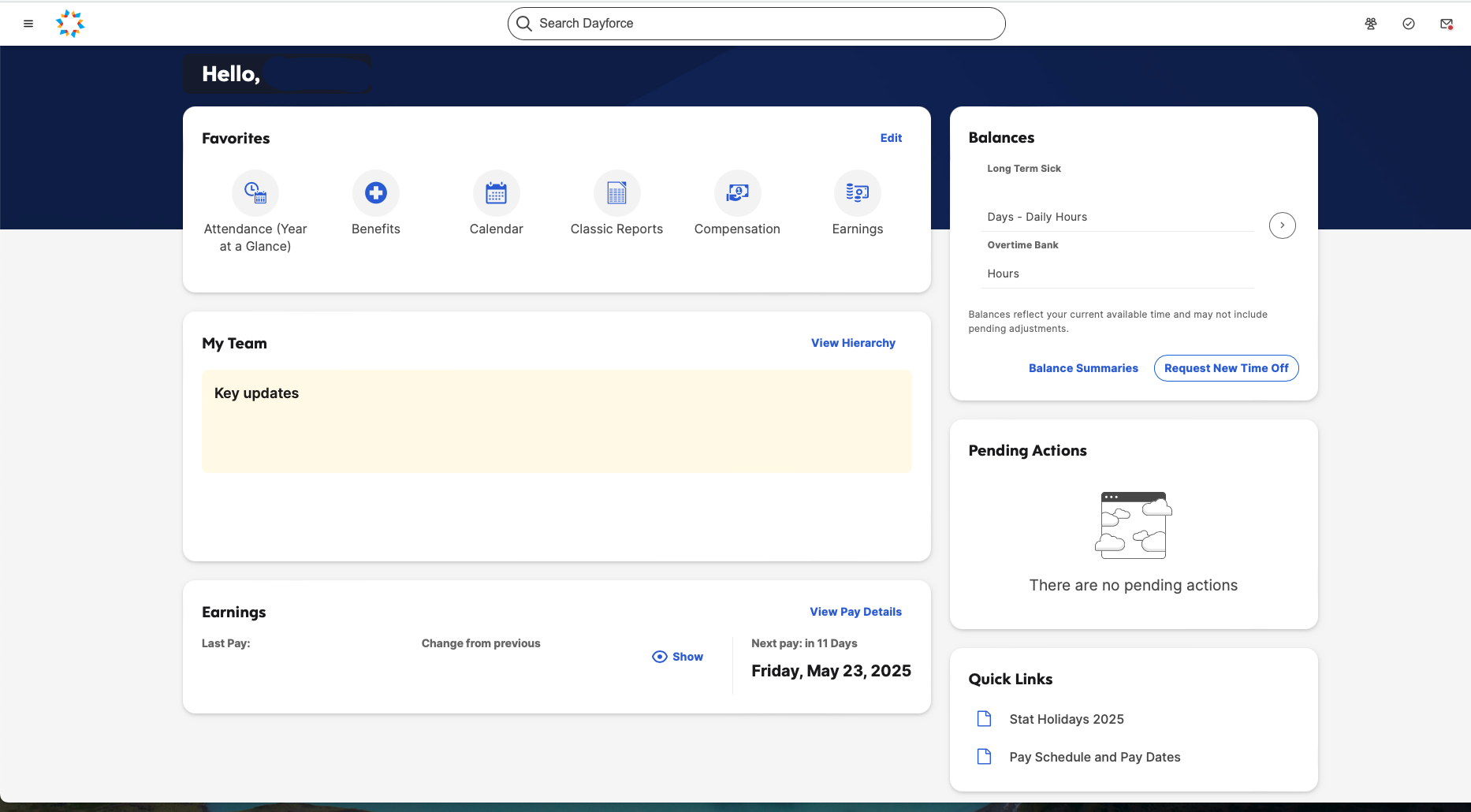This screenshot has width=1471, height=812.
Task: Open the Benefits favorite icon
Action: click(376, 193)
